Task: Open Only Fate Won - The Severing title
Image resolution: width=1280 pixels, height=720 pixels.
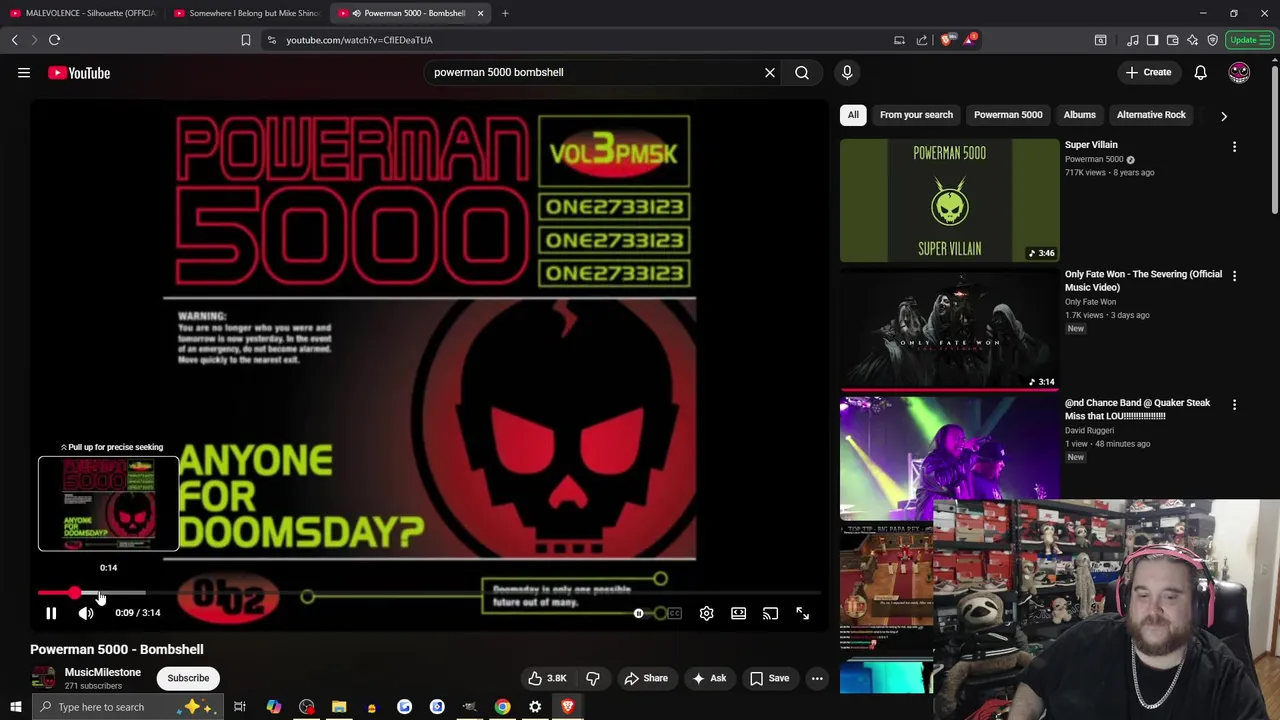Action: click(1143, 281)
